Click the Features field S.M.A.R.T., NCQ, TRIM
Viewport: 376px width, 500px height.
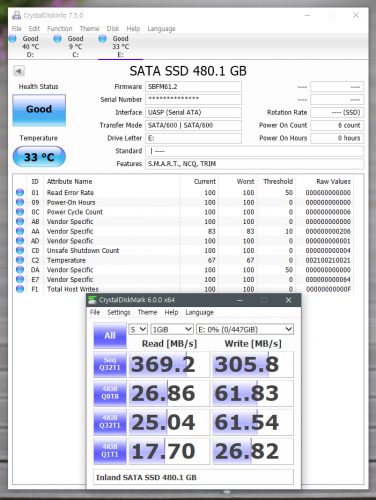(x=254, y=164)
